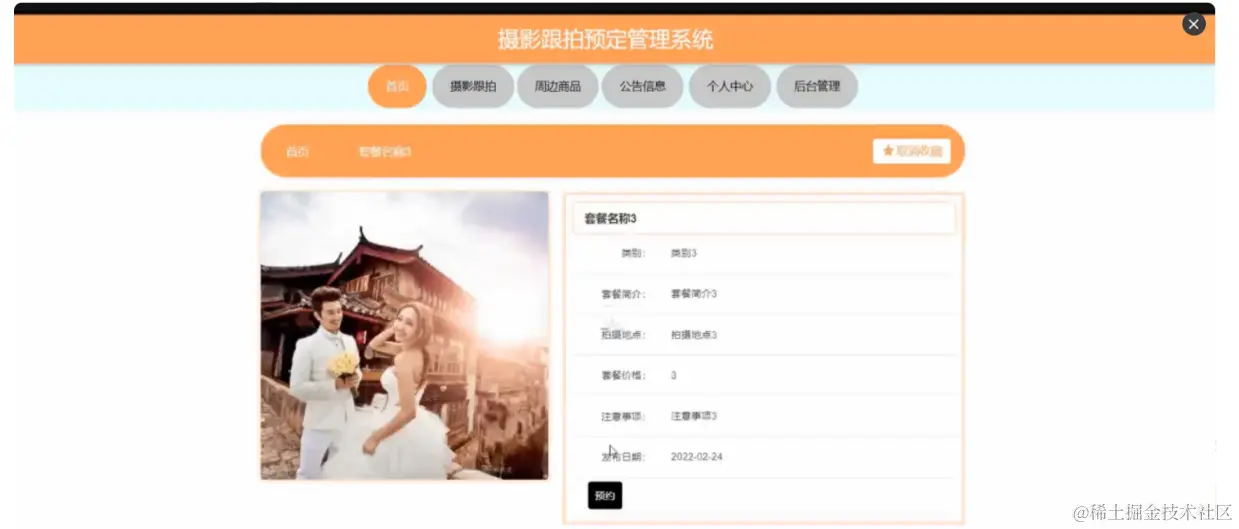The width and height of the screenshot is (1239, 529).
Task: Switch to the 摄影跟拍 tab
Action: point(473,86)
